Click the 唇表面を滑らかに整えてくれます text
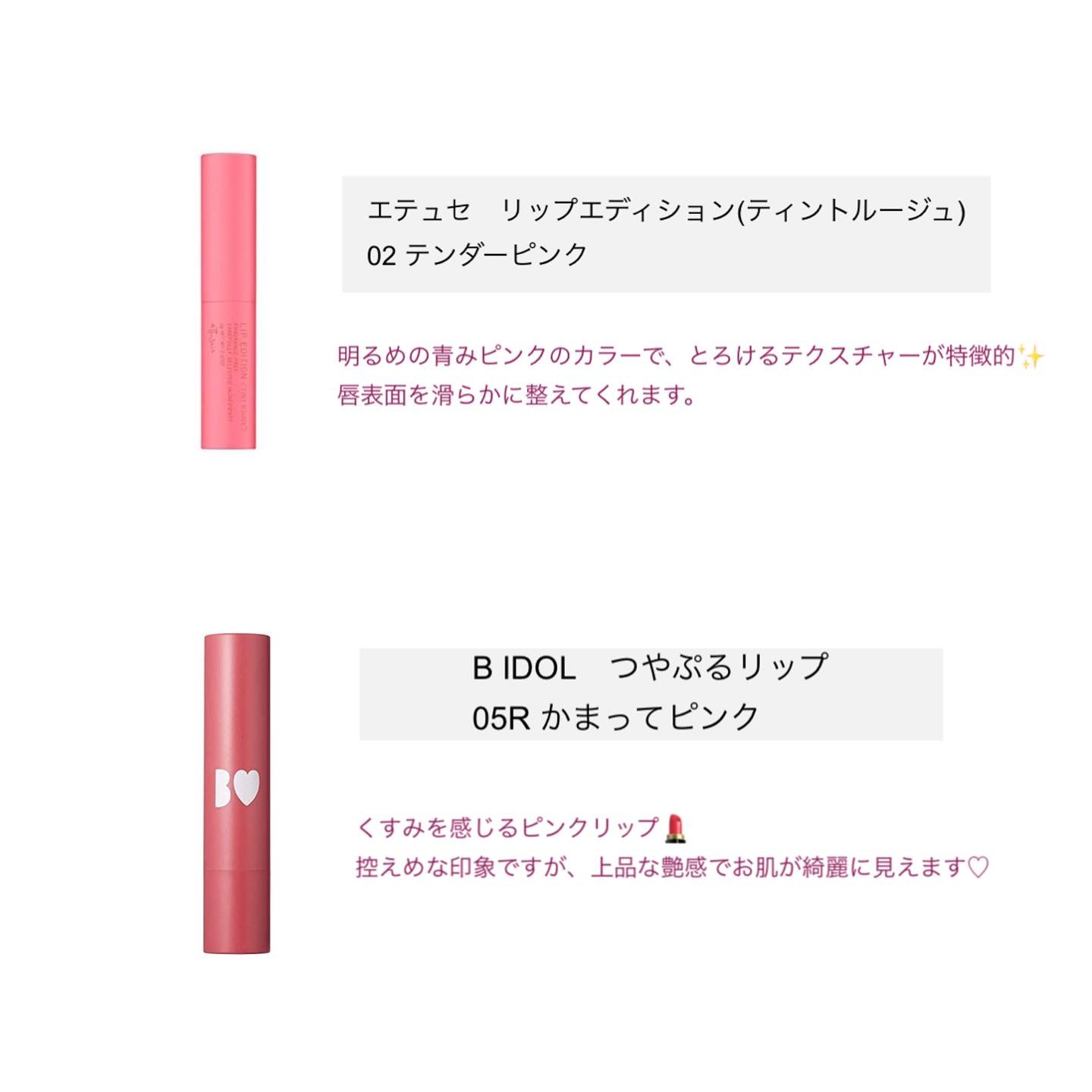Screen dimensions: 1092x1092 (516, 394)
